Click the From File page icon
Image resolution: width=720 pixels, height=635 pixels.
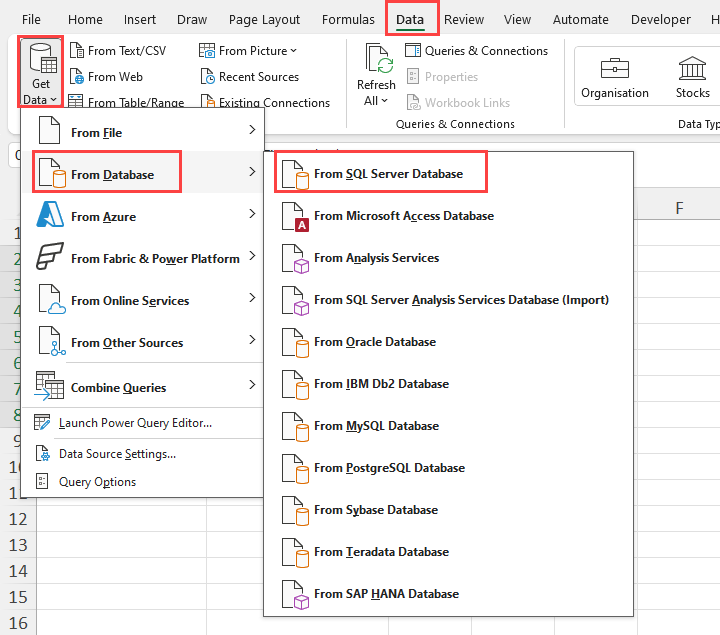point(50,130)
